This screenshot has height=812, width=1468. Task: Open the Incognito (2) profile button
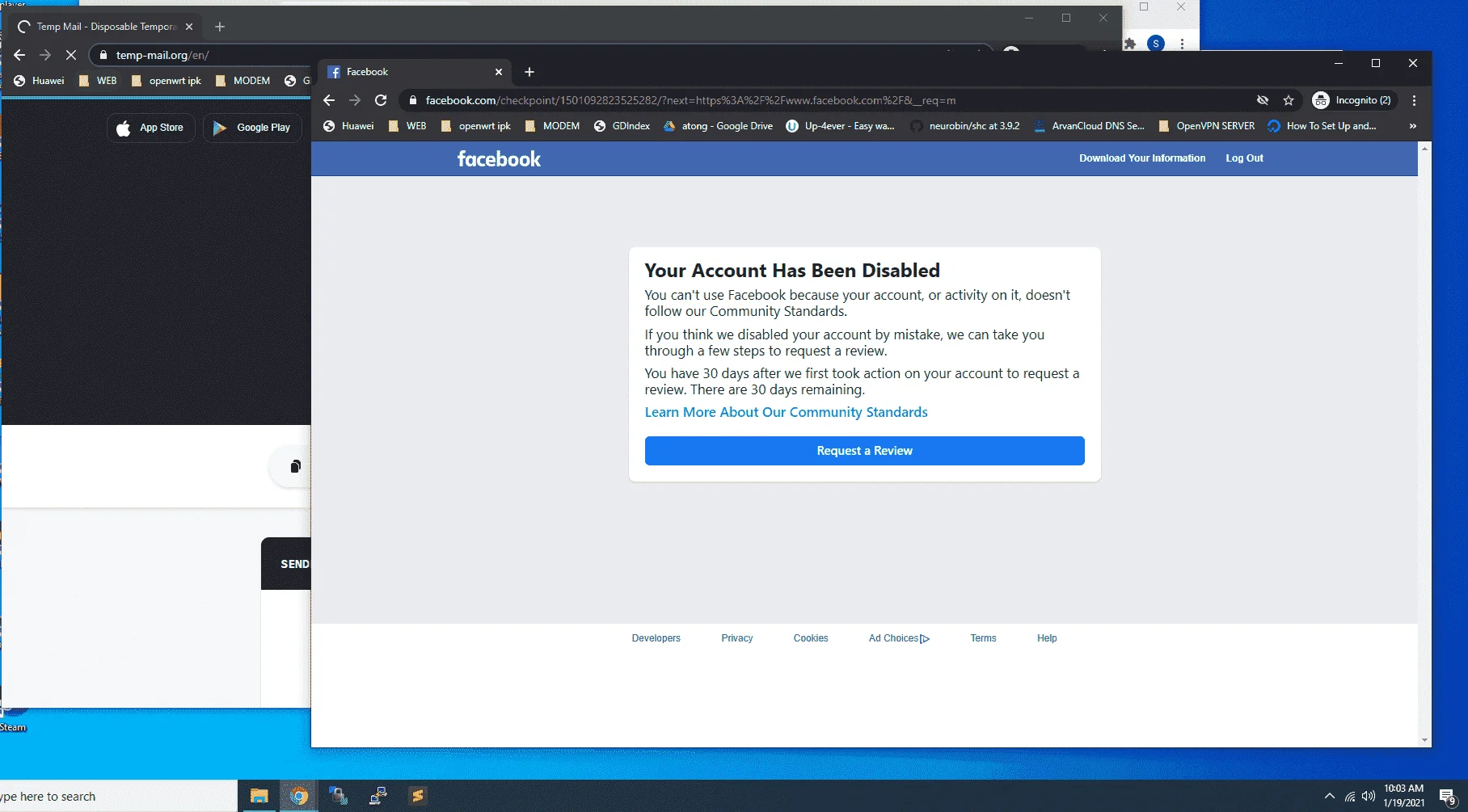[x=1352, y=100]
